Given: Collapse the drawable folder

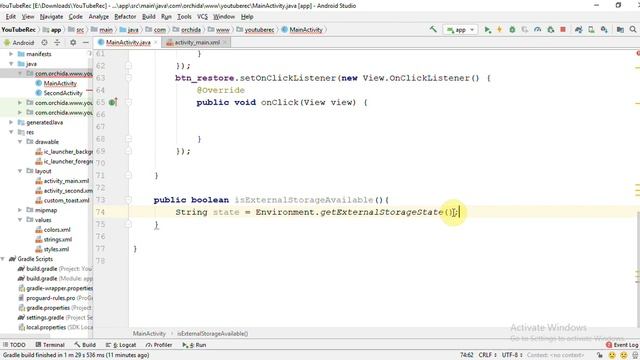Looking at the screenshot, I should [x=20, y=142].
